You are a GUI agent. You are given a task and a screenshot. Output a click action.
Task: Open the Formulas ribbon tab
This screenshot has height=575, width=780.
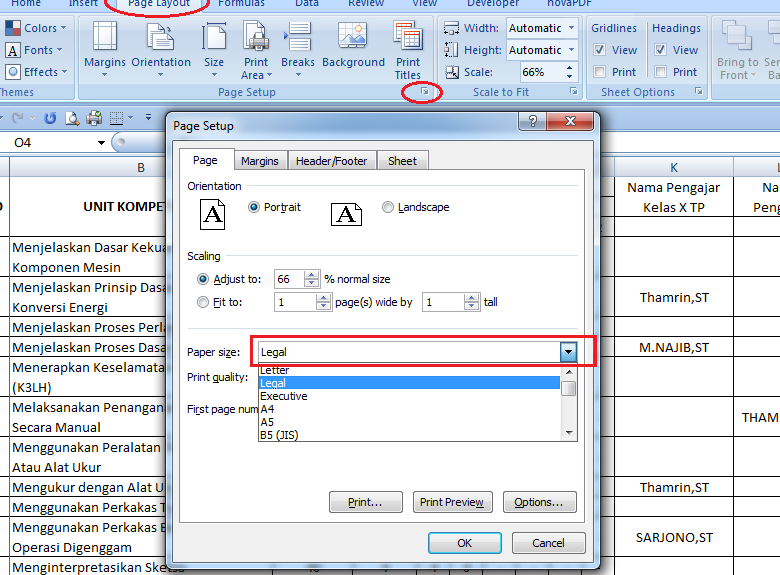tap(241, 3)
